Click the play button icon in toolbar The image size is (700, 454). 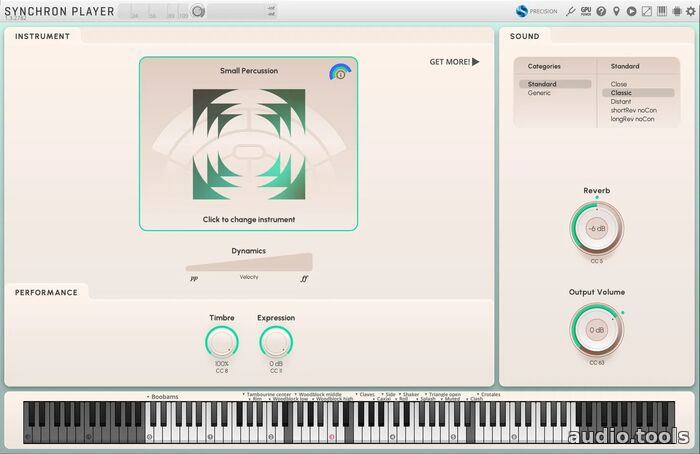pyautogui.click(x=631, y=12)
